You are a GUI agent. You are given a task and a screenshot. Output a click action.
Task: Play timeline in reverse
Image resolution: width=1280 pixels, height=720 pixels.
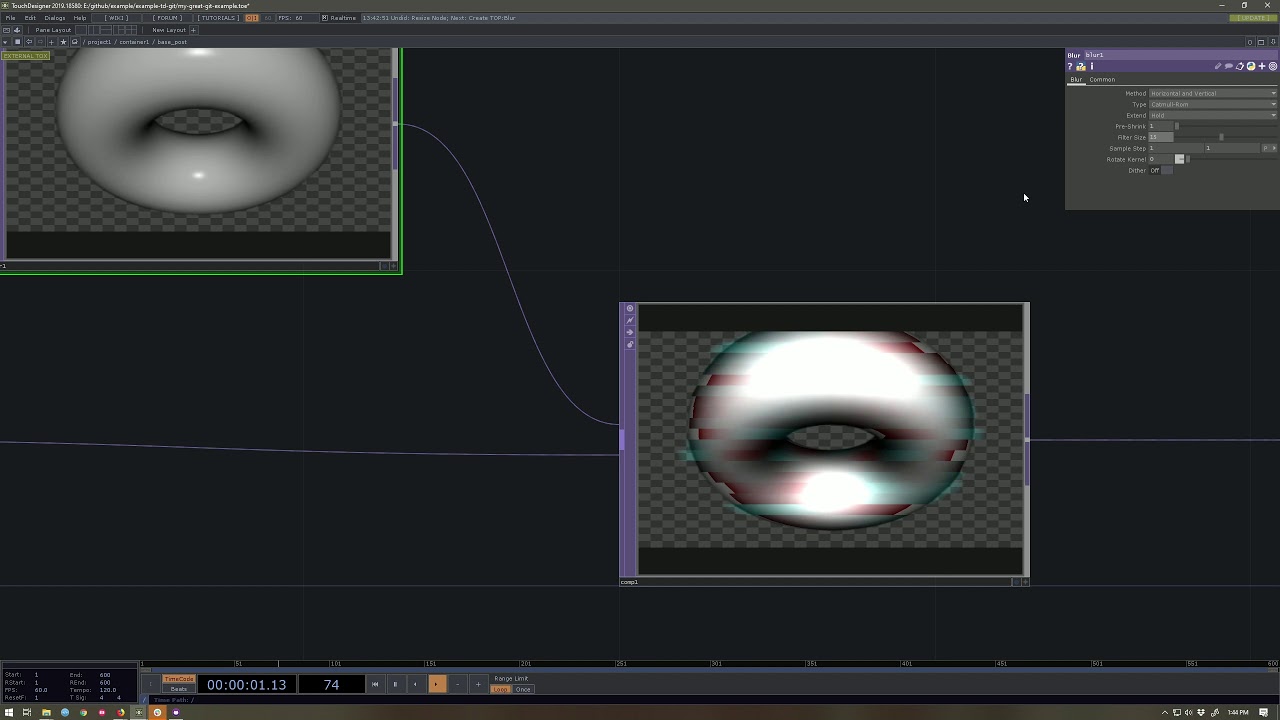point(415,684)
